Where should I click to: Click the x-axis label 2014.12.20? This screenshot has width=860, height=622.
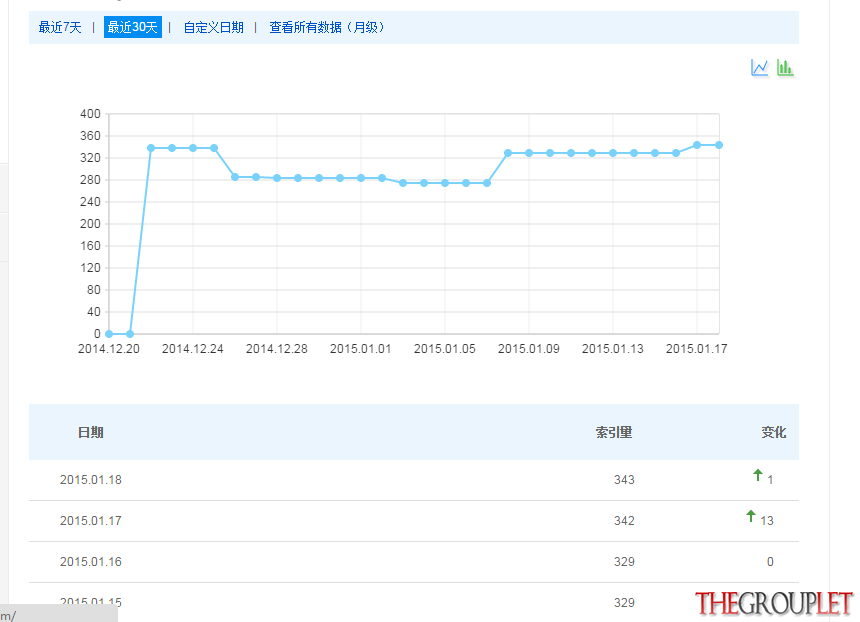109,349
